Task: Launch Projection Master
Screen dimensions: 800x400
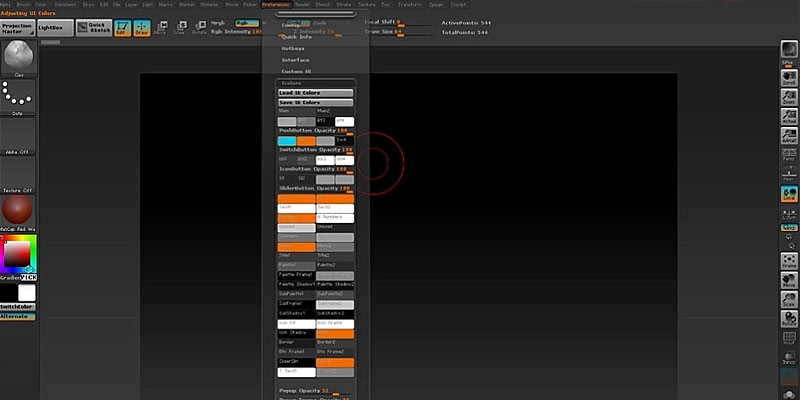Action: [18, 28]
